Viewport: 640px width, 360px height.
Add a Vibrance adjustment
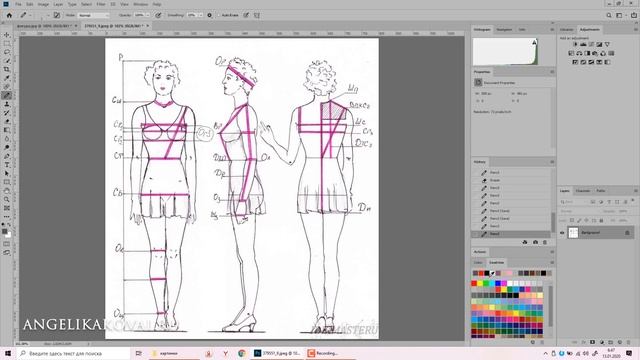[x=607, y=44]
